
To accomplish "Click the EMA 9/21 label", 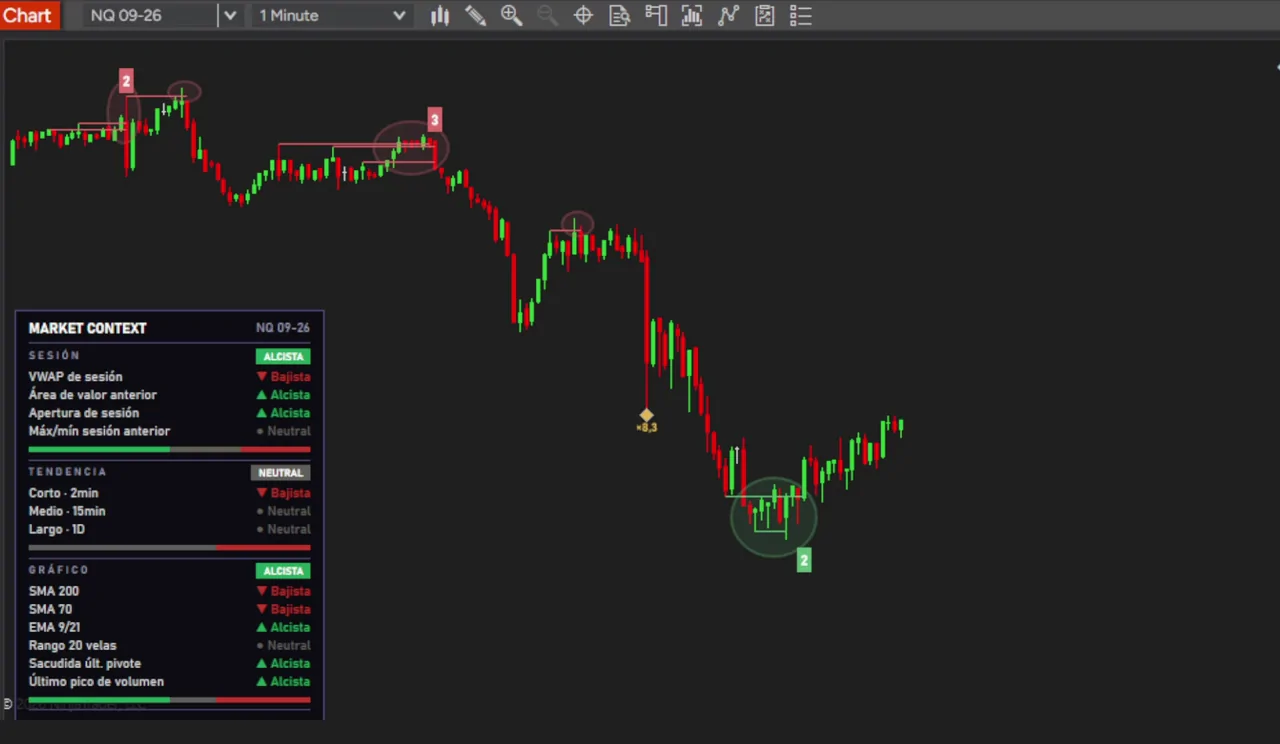I will pos(55,627).
